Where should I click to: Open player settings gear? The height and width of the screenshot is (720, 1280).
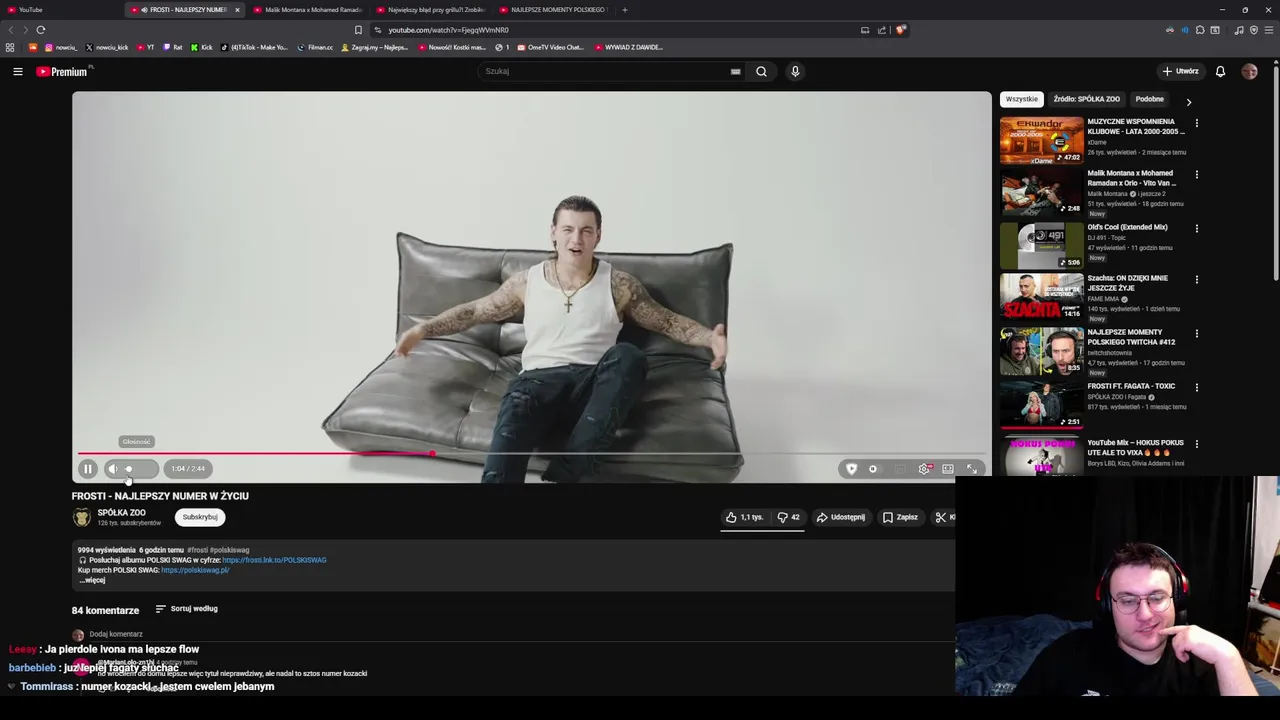click(x=924, y=468)
